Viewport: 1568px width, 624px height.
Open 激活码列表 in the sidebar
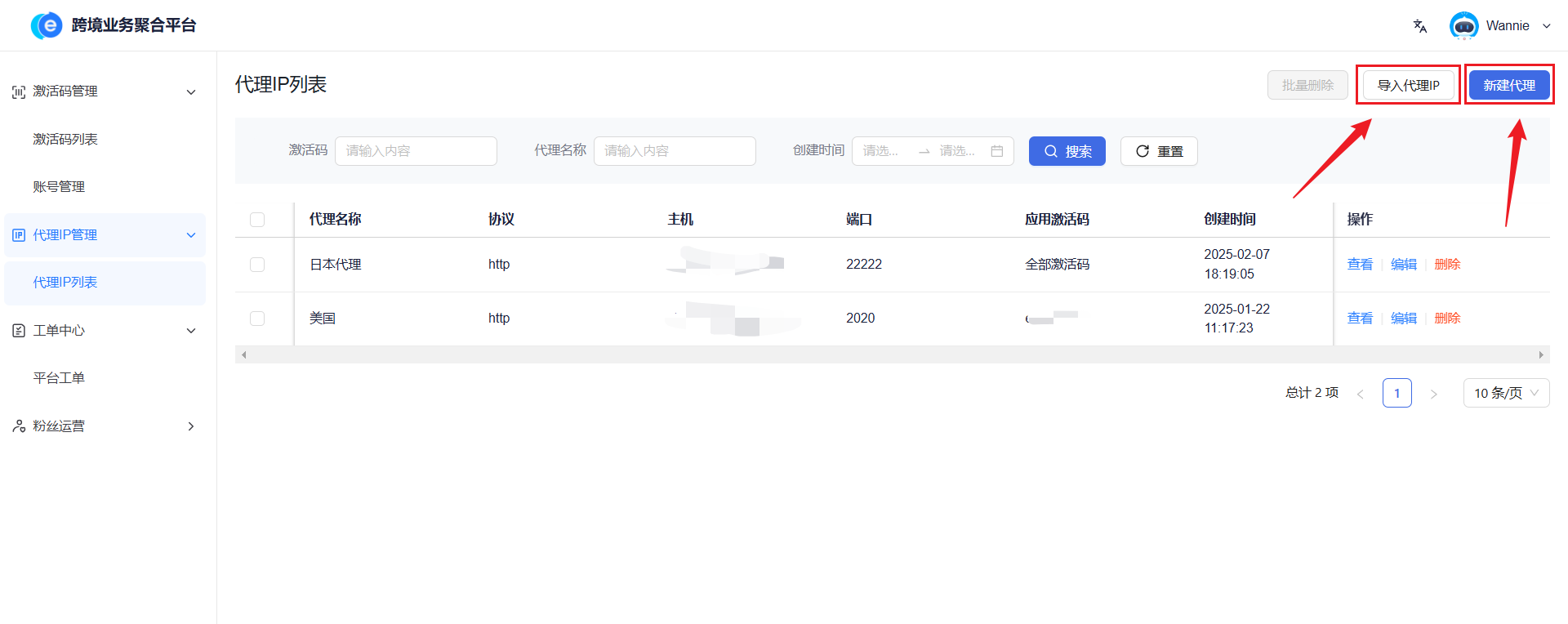[x=65, y=140]
